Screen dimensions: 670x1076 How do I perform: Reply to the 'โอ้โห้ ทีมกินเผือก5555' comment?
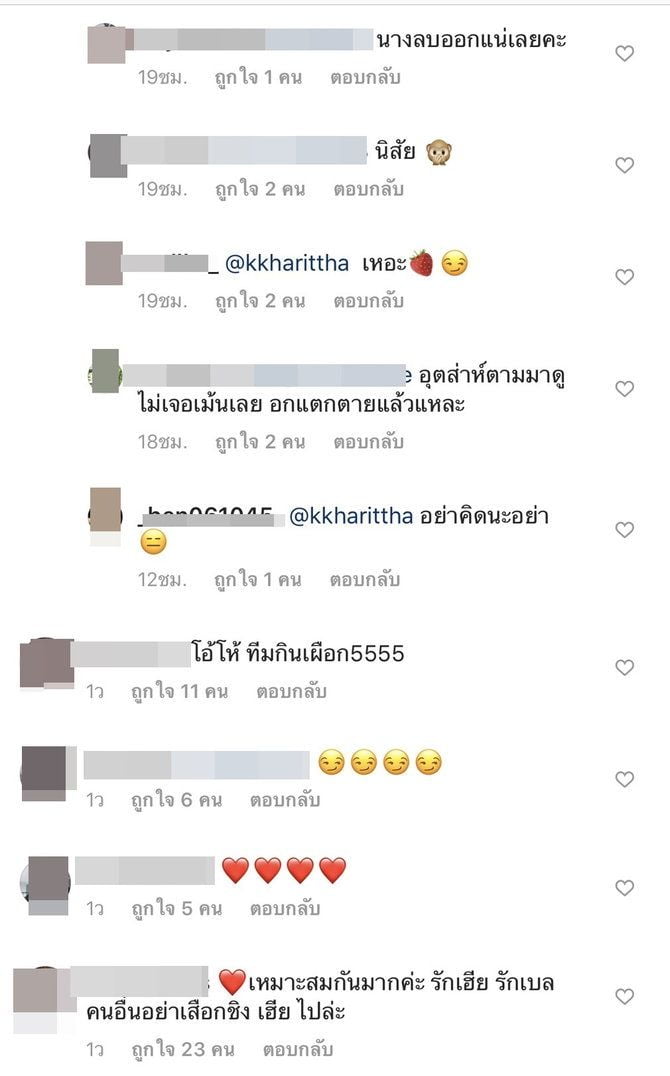tap(291, 692)
